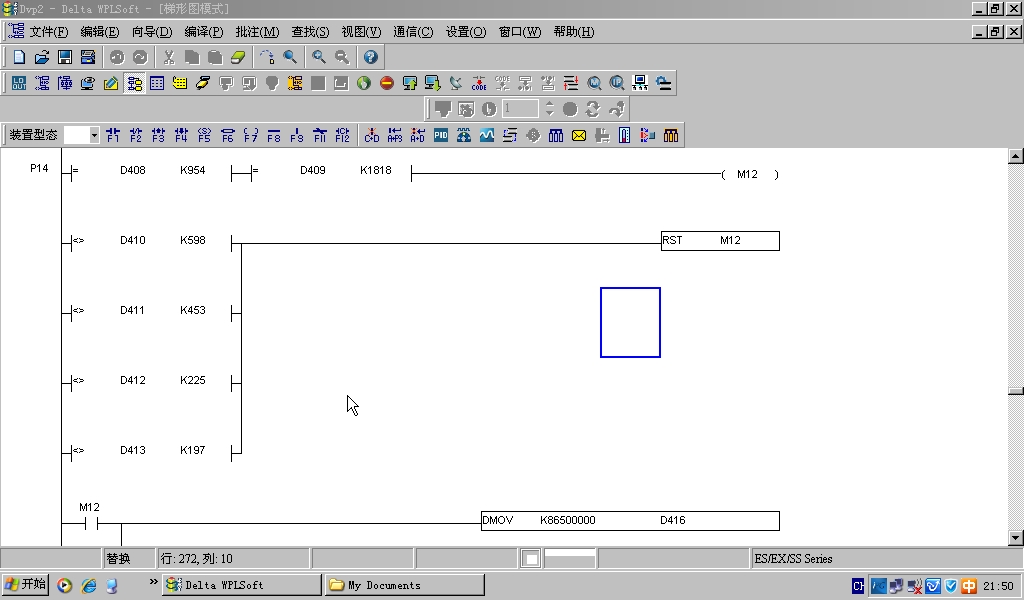The image size is (1024, 600).
Task: Click the 开始 Start button
Action: pyautogui.click(x=25, y=585)
